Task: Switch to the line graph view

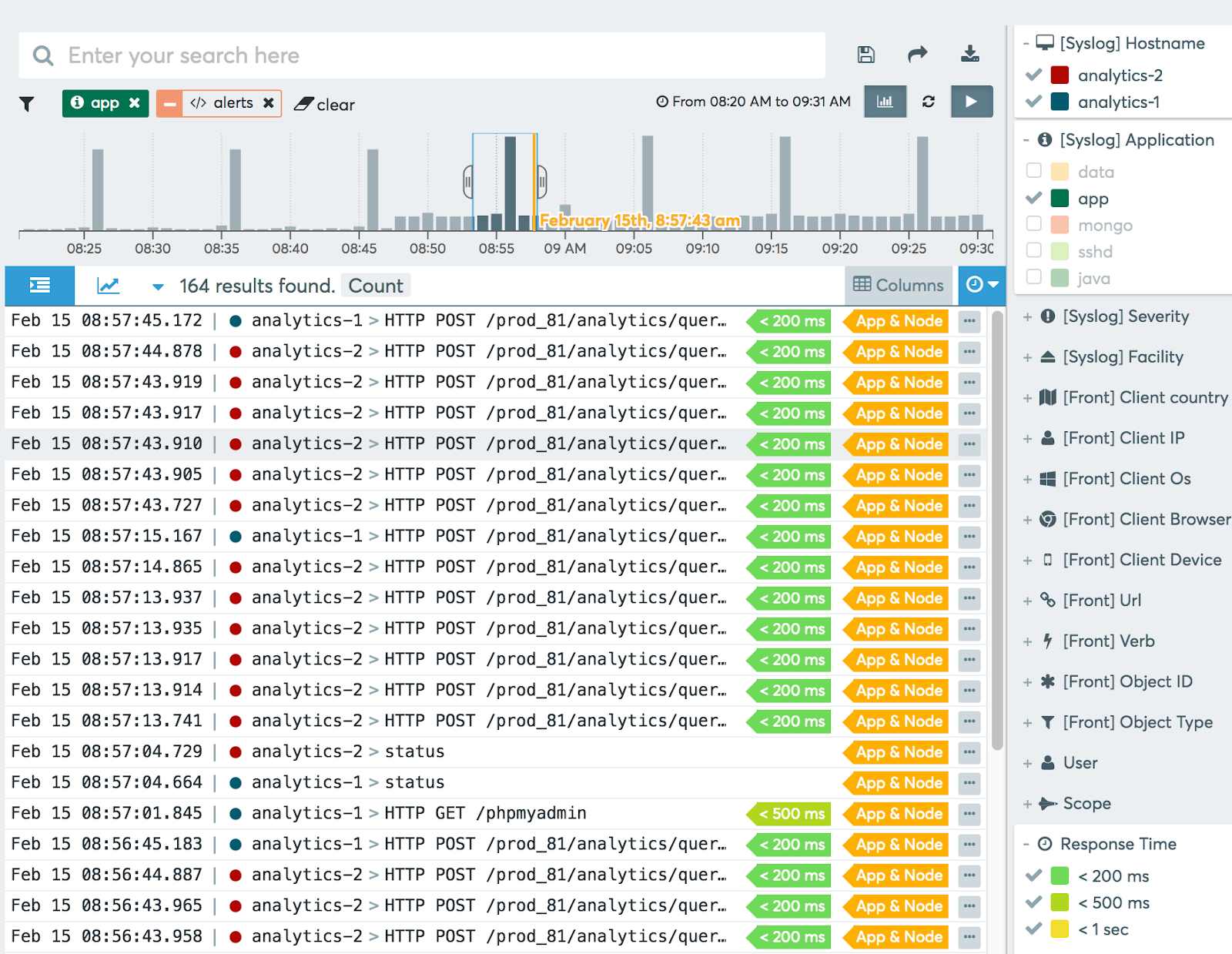Action: 109,286
